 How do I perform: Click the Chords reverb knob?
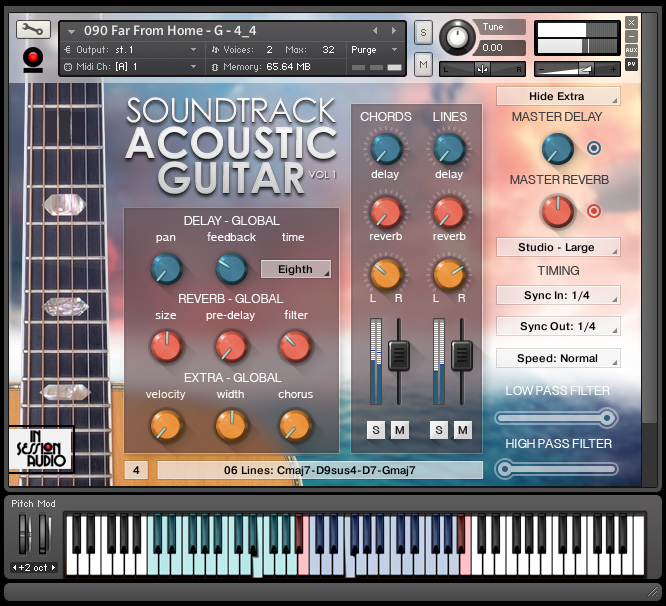(x=386, y=212)
